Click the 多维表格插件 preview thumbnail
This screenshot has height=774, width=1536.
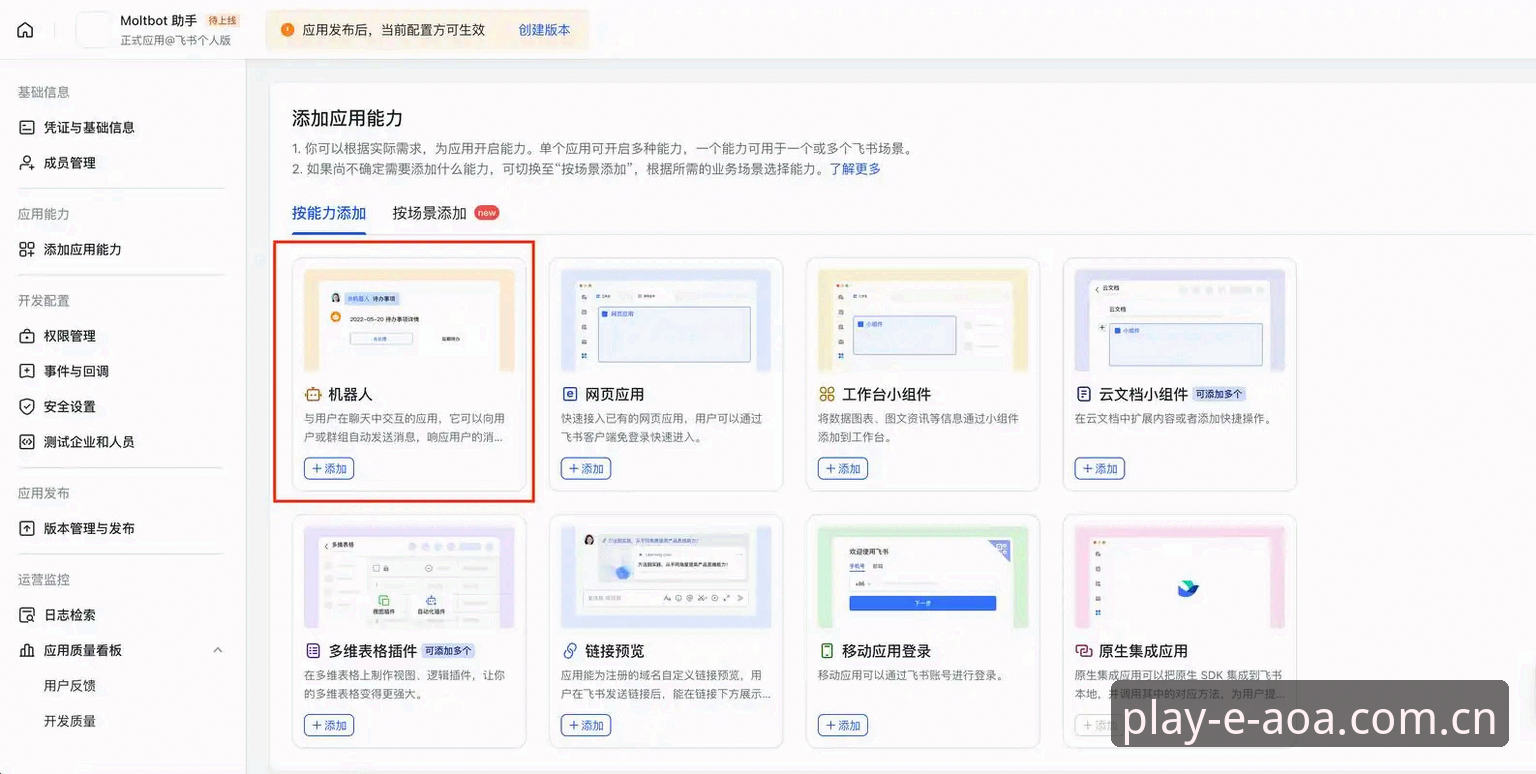pos(409,577)
